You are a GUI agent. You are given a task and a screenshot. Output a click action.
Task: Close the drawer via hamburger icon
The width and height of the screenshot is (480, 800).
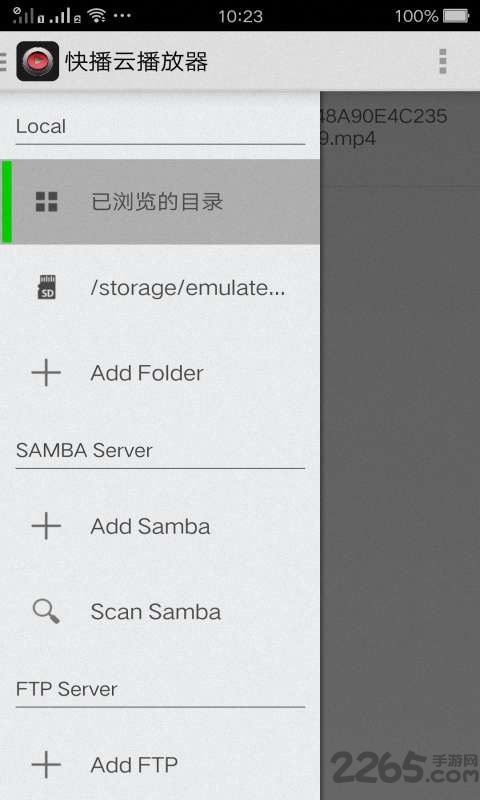[3, 61]
